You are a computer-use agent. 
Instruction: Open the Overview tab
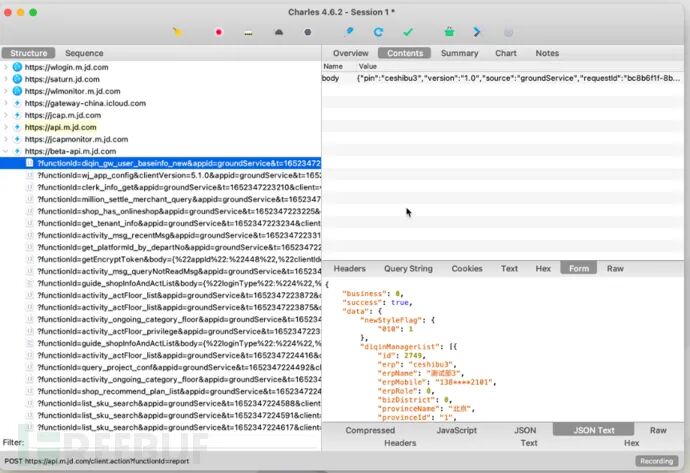click(350, 53)
